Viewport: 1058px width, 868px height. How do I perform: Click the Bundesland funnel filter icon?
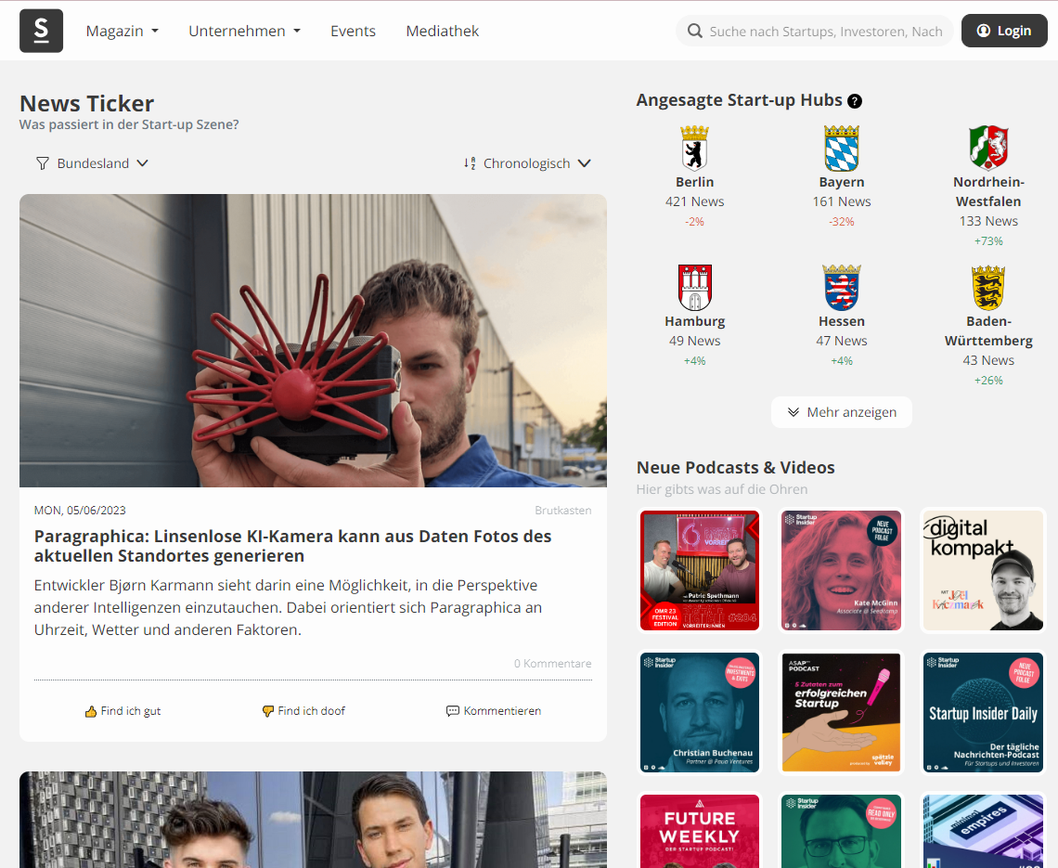tap(43, 163)
